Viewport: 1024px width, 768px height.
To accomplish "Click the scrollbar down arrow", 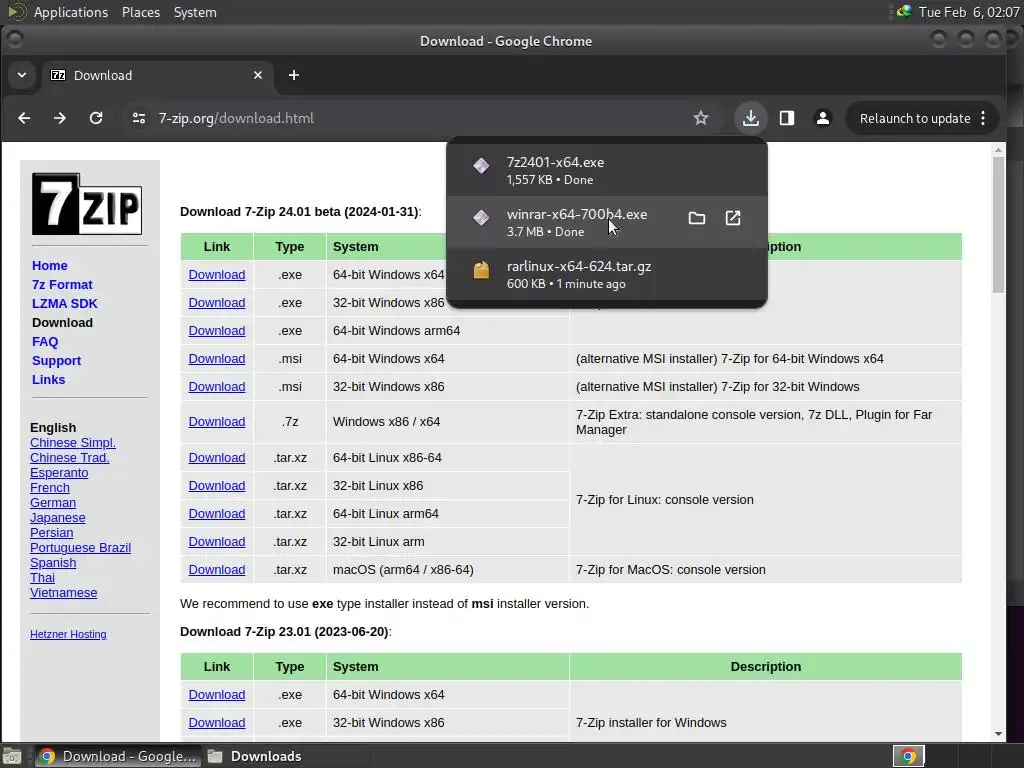I will (999, 734).
